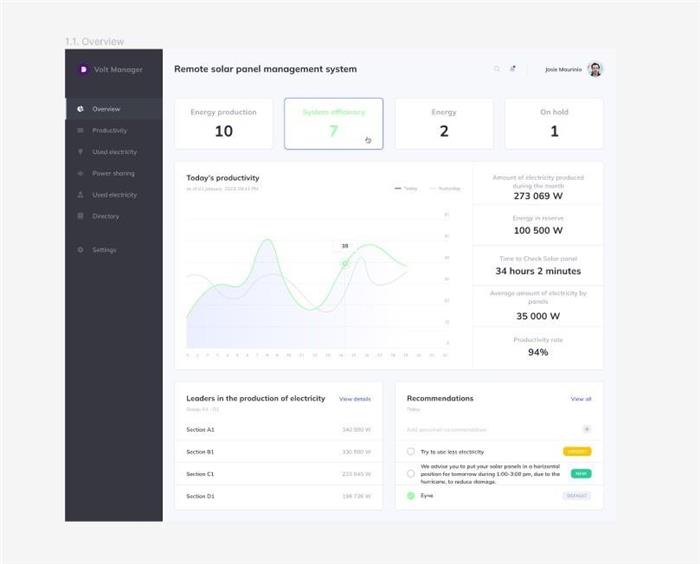Open notifications icon in the header
The width and height of the screenshot is (700, 564).
click(513, 69)
